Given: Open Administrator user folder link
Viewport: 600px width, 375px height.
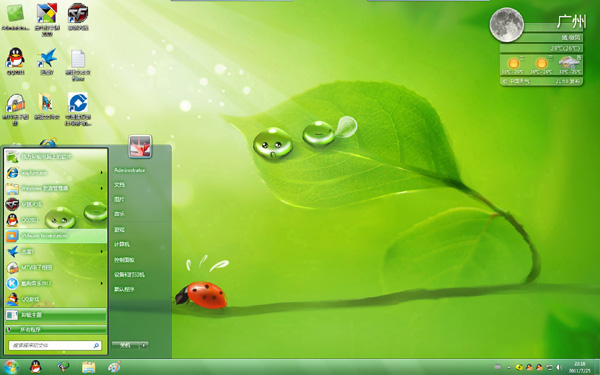Looking at the screenshot, I should [x=130, y=170].
